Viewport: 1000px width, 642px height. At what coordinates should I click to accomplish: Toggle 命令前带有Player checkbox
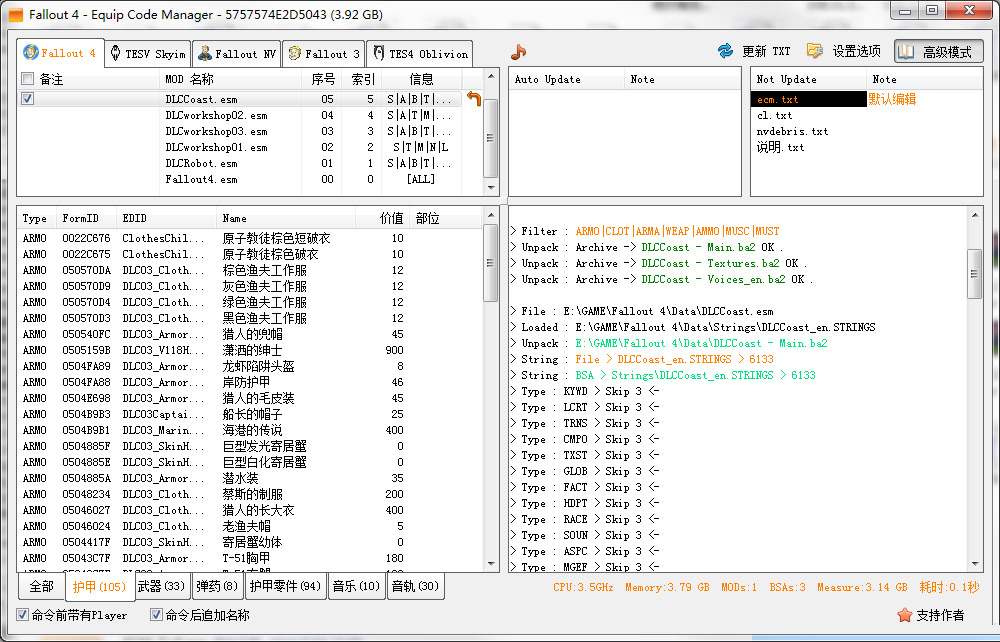[22, 615]
